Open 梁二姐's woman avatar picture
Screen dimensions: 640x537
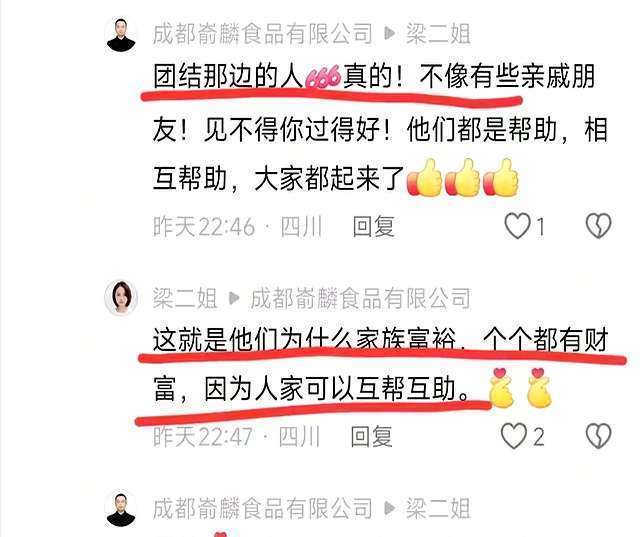tap(121, 297)
